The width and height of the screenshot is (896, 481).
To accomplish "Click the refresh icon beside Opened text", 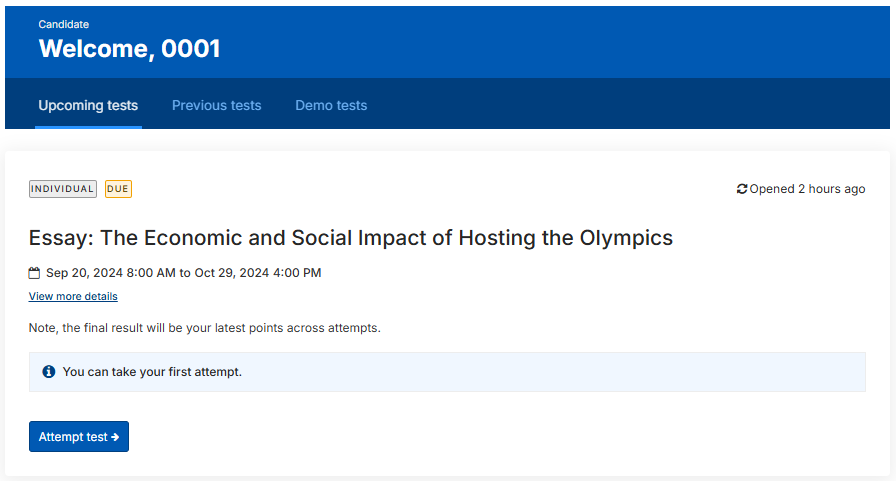I will [742, 189].
